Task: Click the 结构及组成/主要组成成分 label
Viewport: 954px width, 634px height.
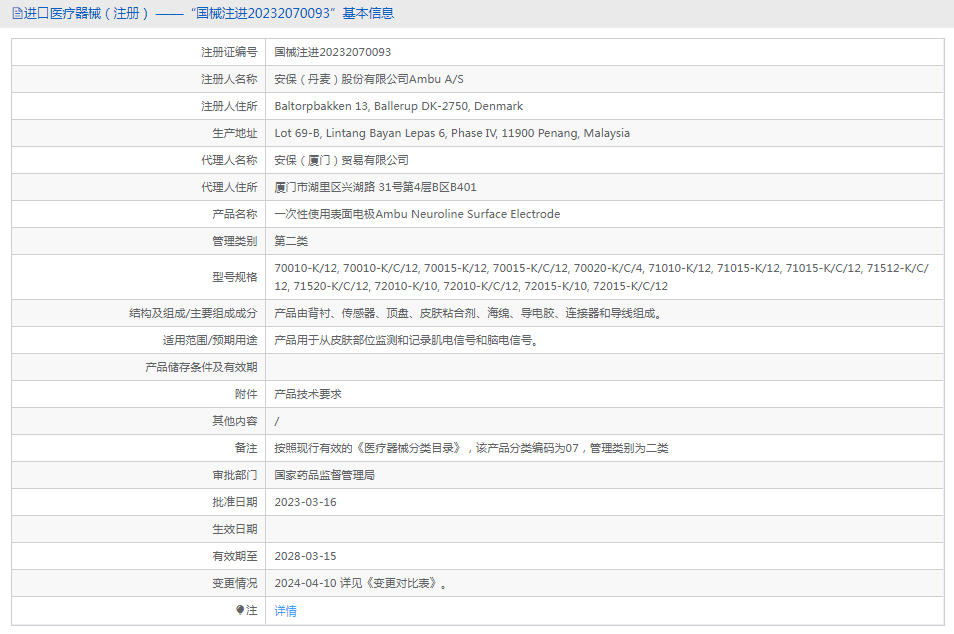Action: (193, 313)
